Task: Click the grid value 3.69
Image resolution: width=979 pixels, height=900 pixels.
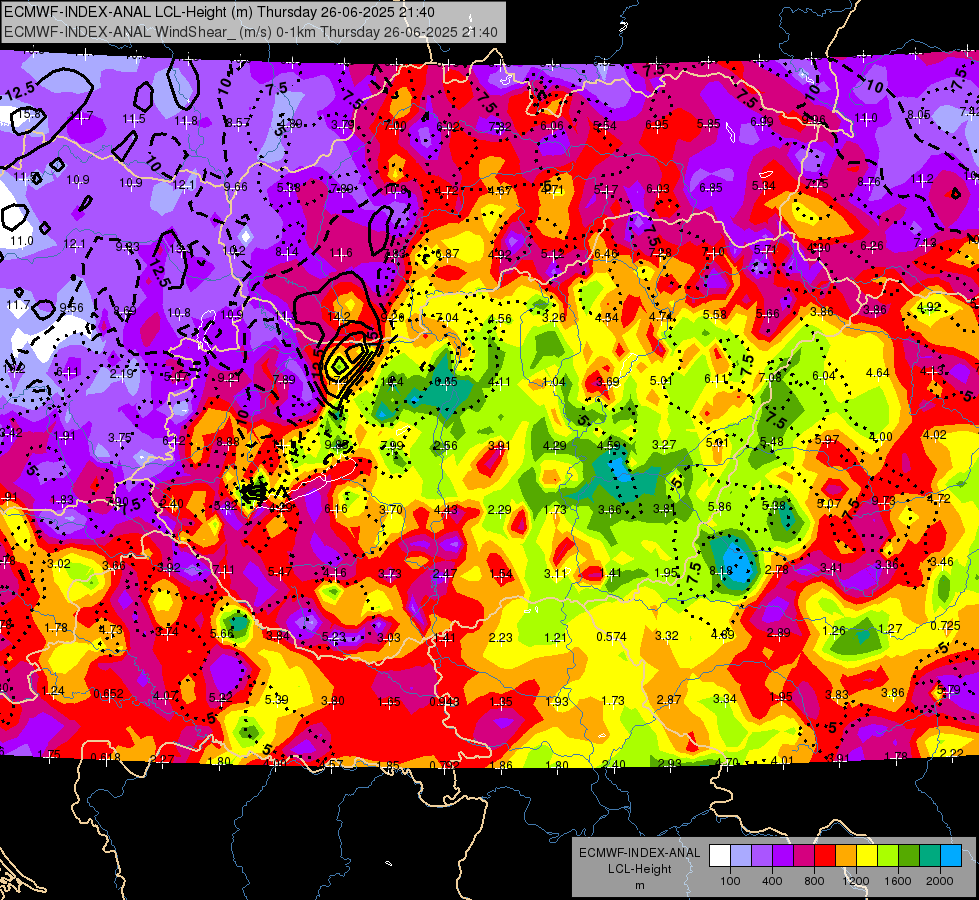Action: coord(607,381)
